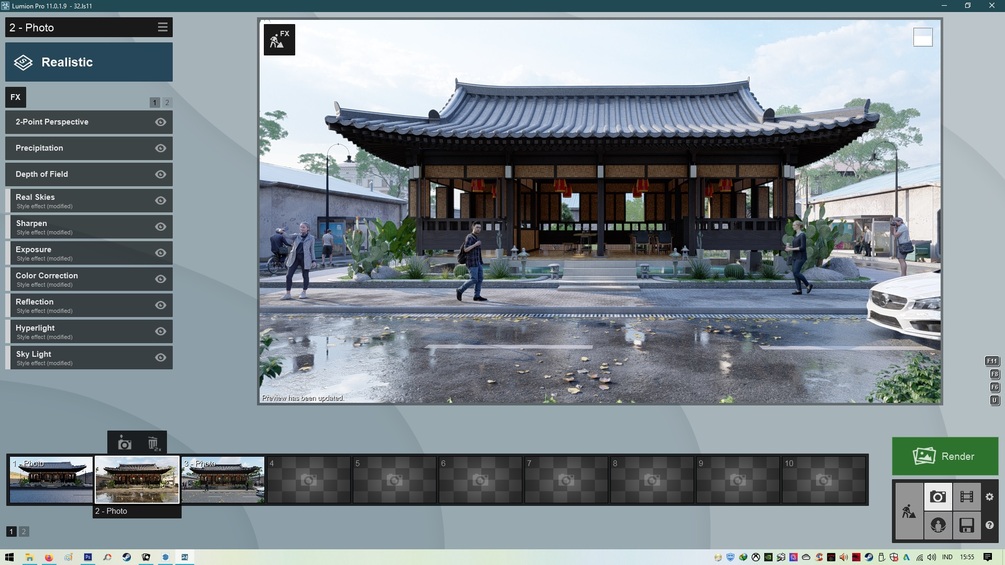The height and width of the screenshot is (565, 1005).
Task: Switch to effects page 2
Action: [x=167, y=102]
